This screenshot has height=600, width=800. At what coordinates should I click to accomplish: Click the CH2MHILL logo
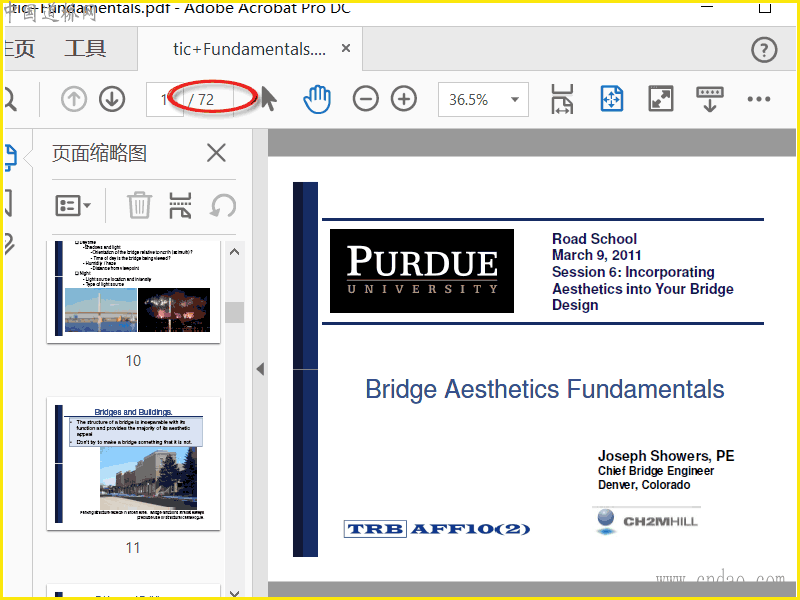point(647,521)
